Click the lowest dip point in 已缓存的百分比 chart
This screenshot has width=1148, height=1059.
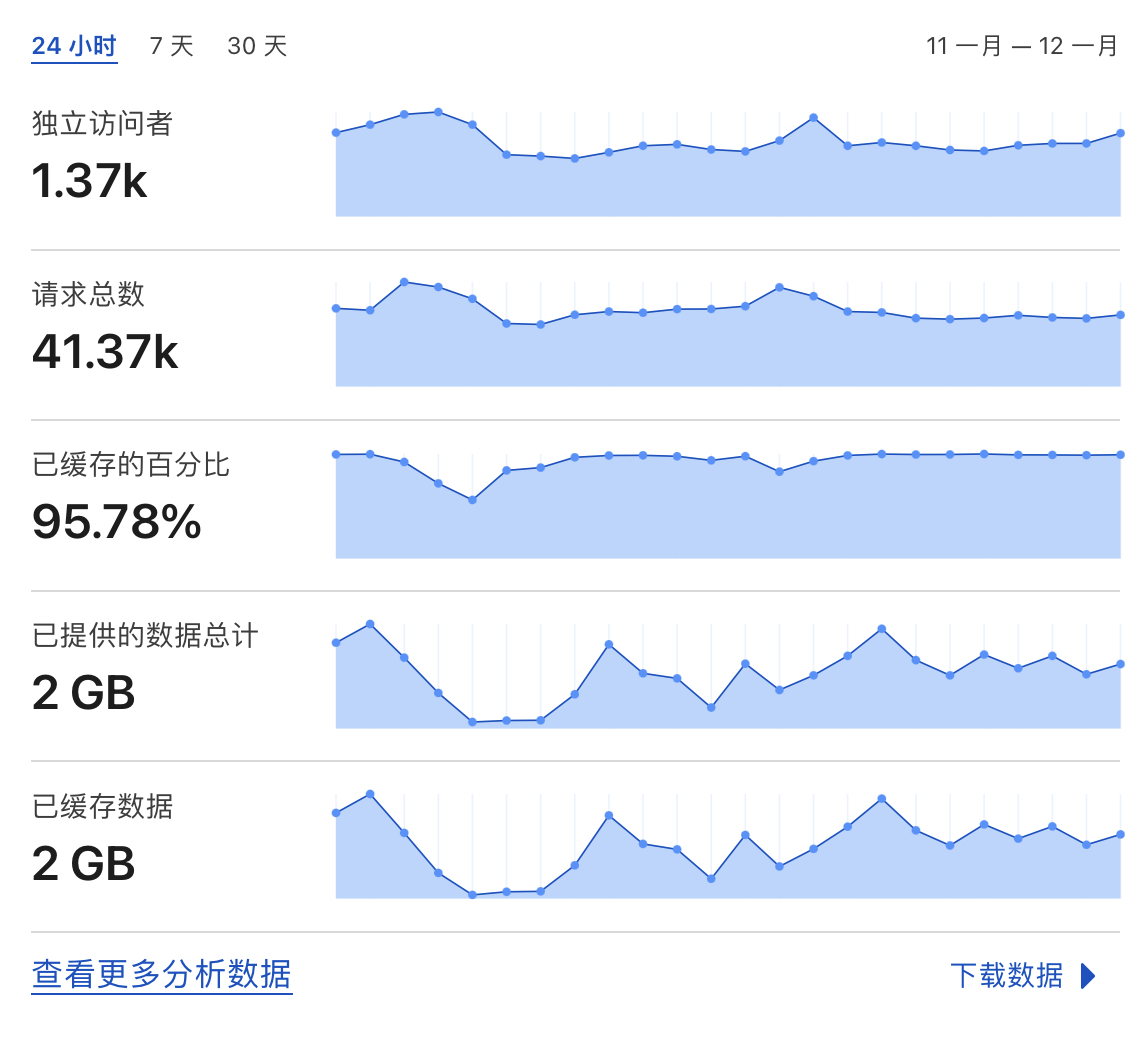(x=472, y=500)
